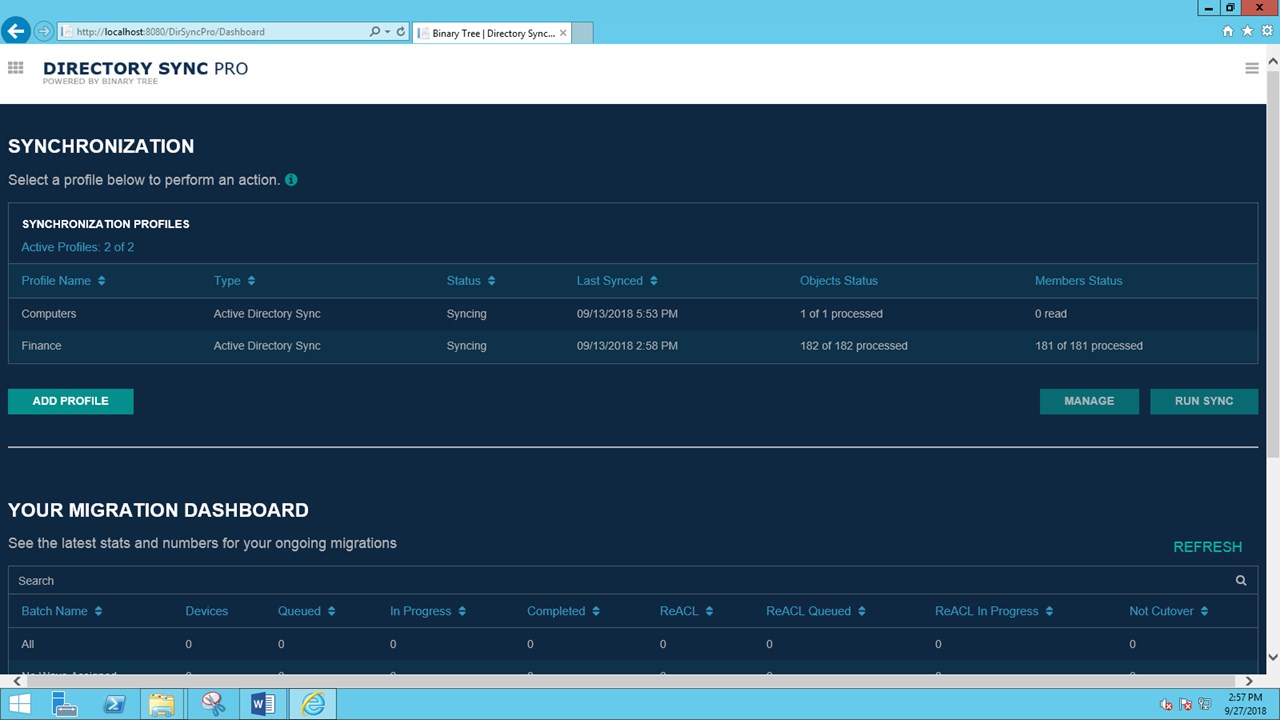The width and height of the screenshot is (1280, 720).
Task: Click the Directory Sync Pro logo
Action: coord(145,71)
